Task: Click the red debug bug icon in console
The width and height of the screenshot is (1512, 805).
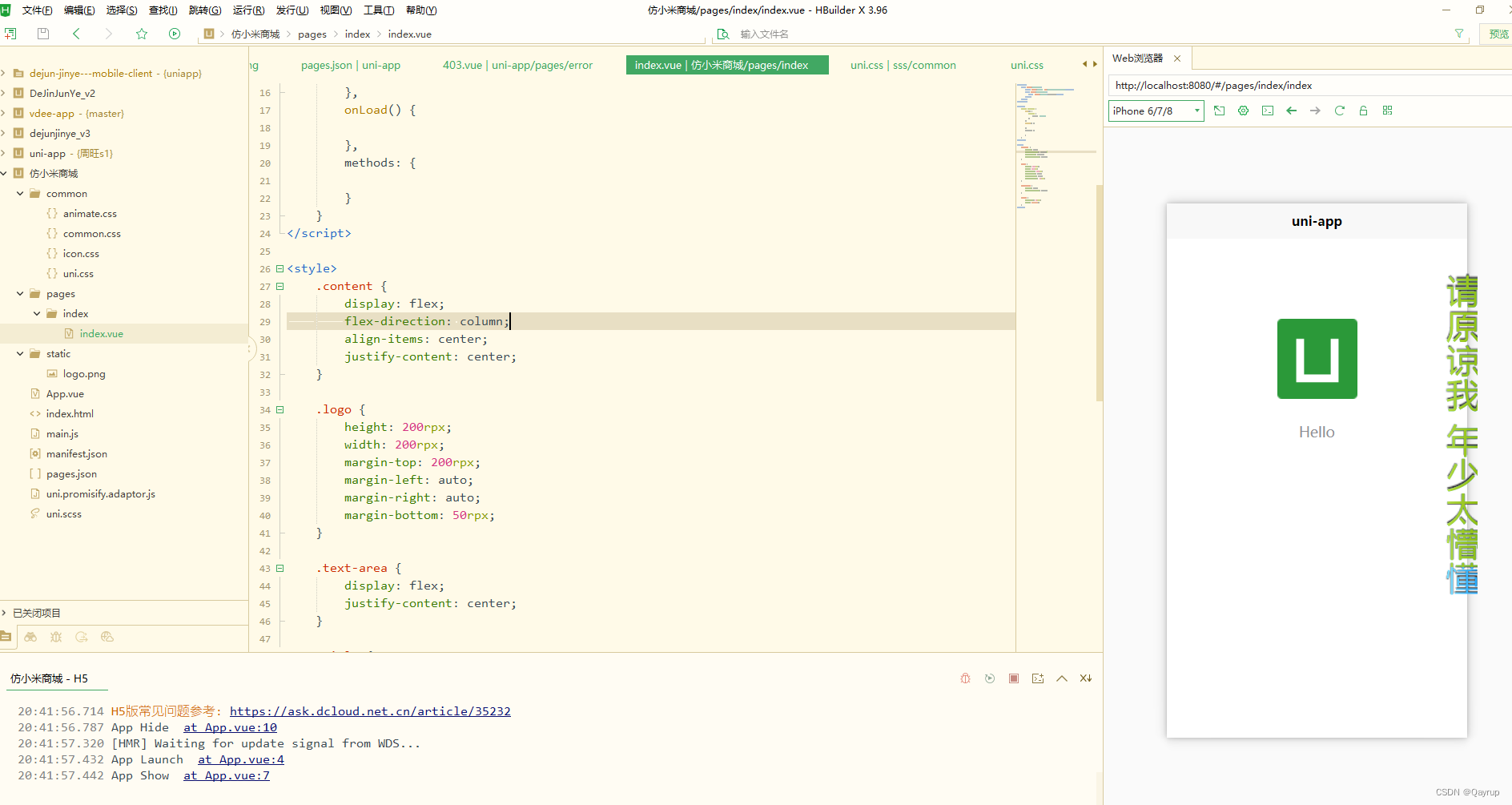Action: (x=965, y=678)
